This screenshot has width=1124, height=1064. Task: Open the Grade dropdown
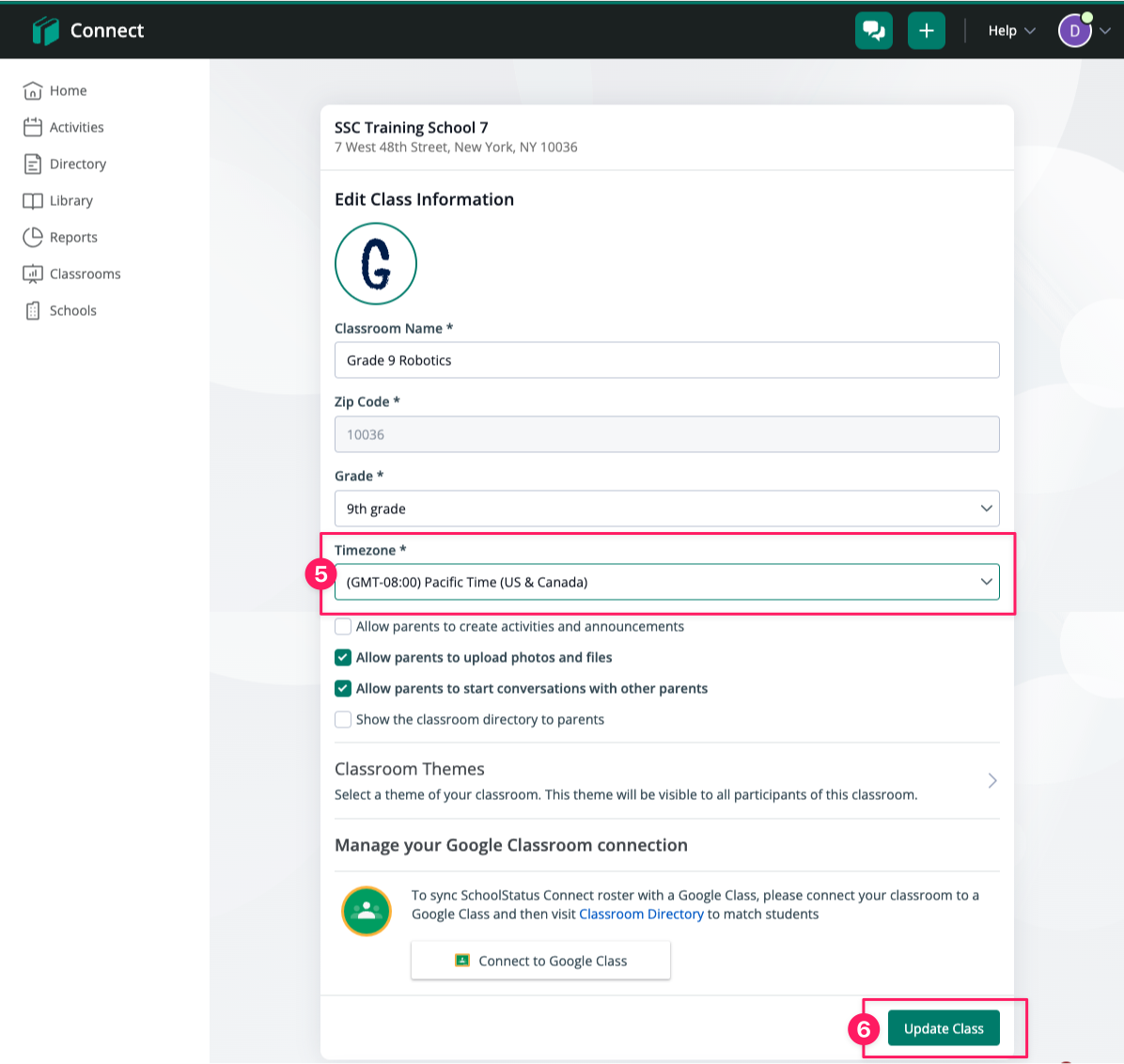[x=666, y=509]
